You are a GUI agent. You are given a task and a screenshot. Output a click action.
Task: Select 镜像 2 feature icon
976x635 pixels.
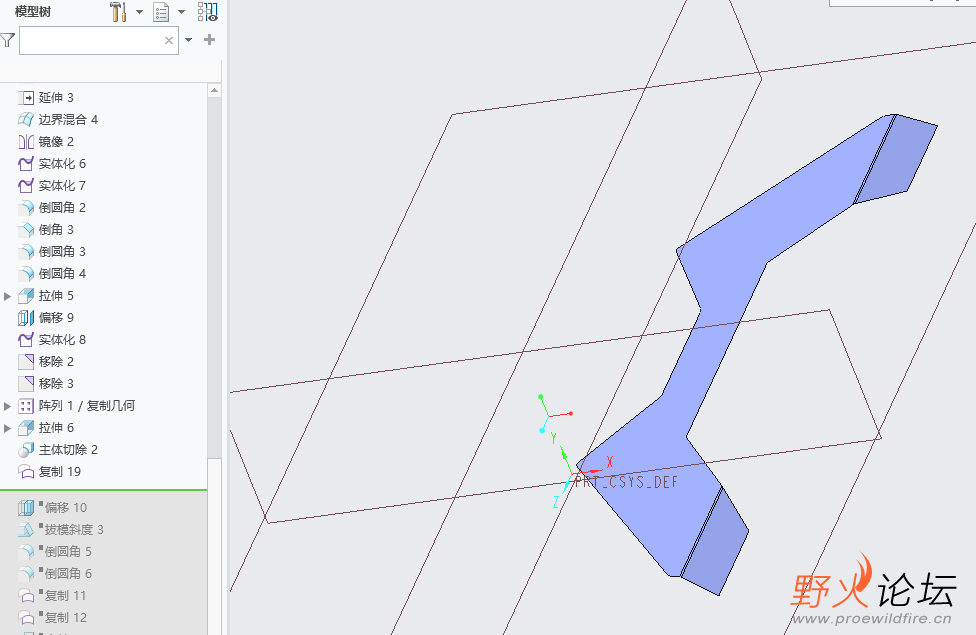pos(26,142)
